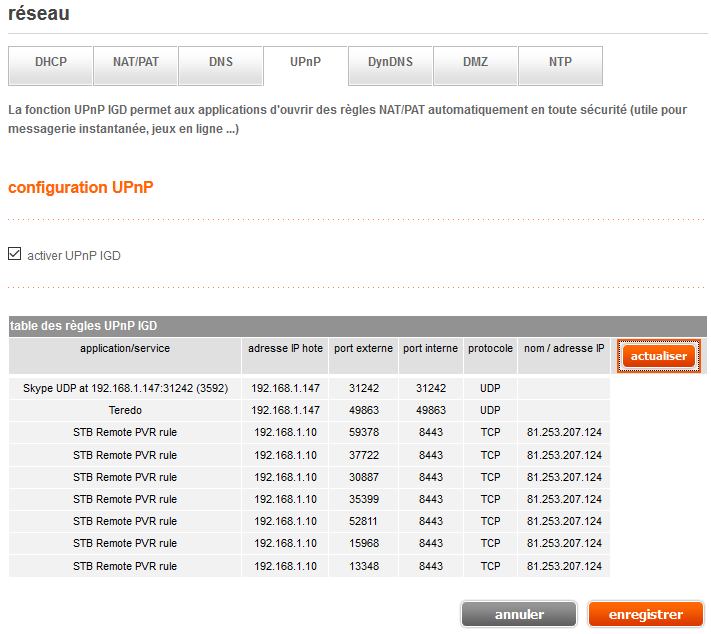Click the UPnP tab
The width and height of the screenshot is (711, 634).
click(x=305, y=62)
